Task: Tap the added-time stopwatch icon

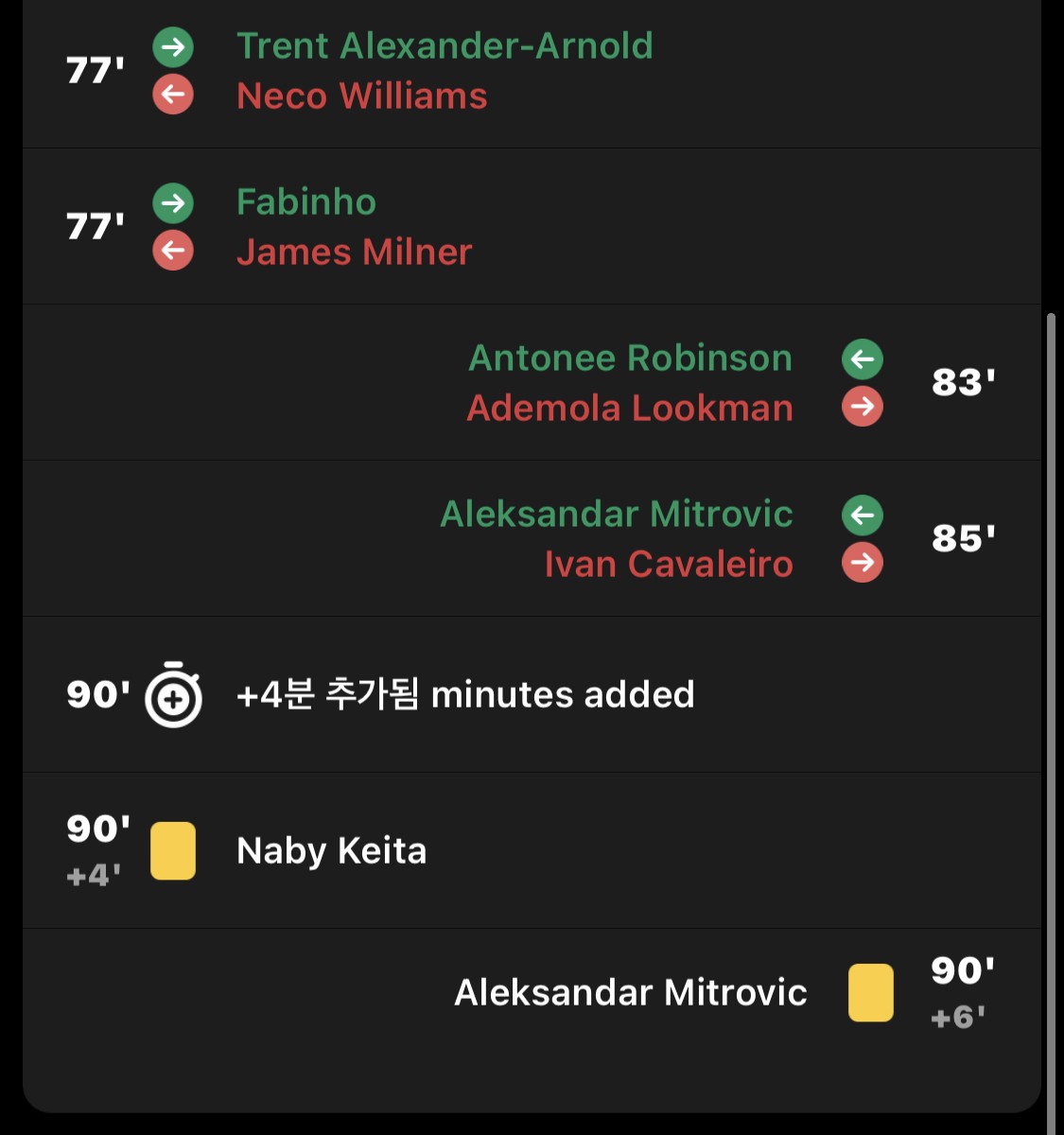Action: pos(173,694)
